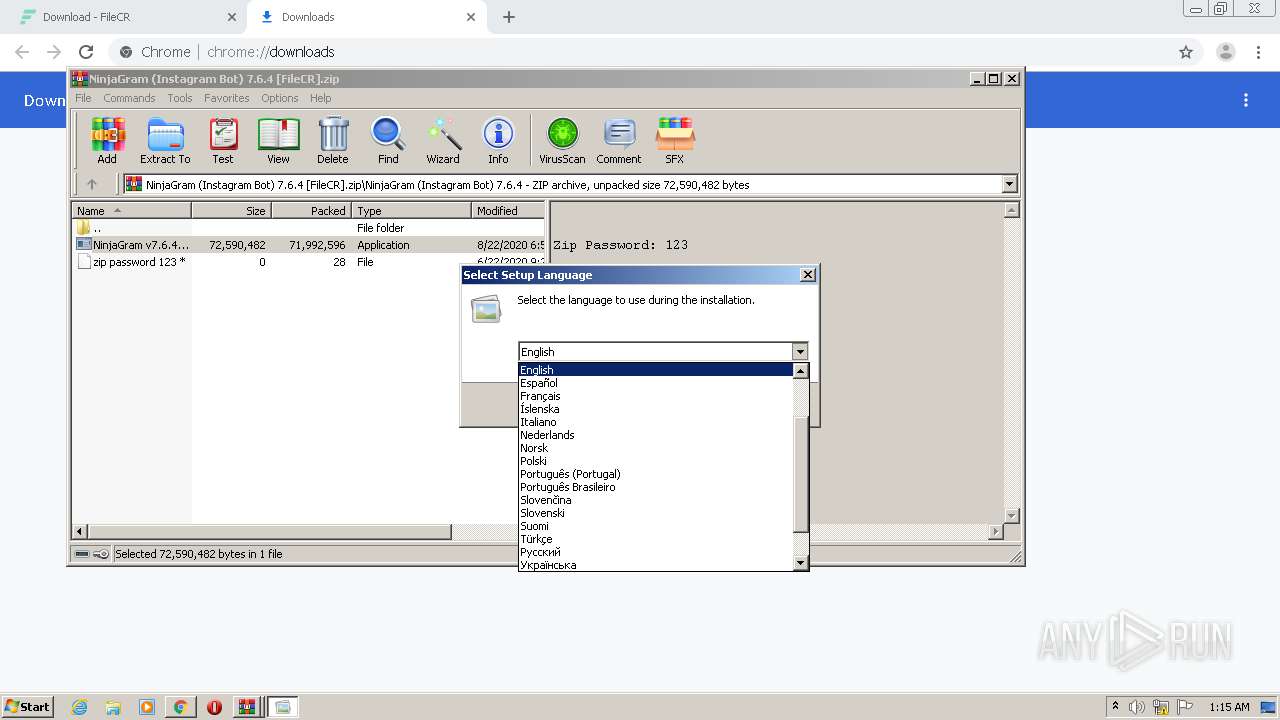Viewport: 1280px width, 720px height.
Task: Choose Português Brasileiro language
Action: point(655,487)
